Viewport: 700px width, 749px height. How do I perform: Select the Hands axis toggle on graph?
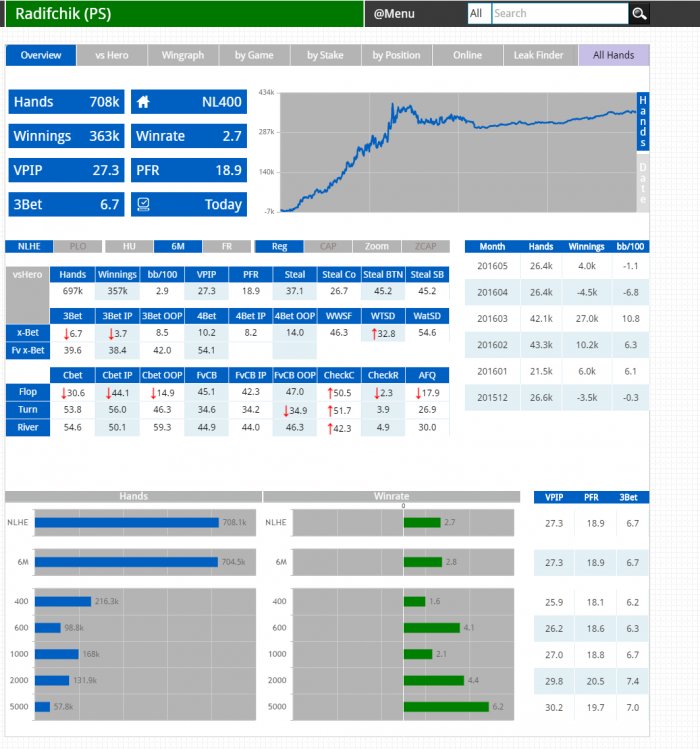643,121
